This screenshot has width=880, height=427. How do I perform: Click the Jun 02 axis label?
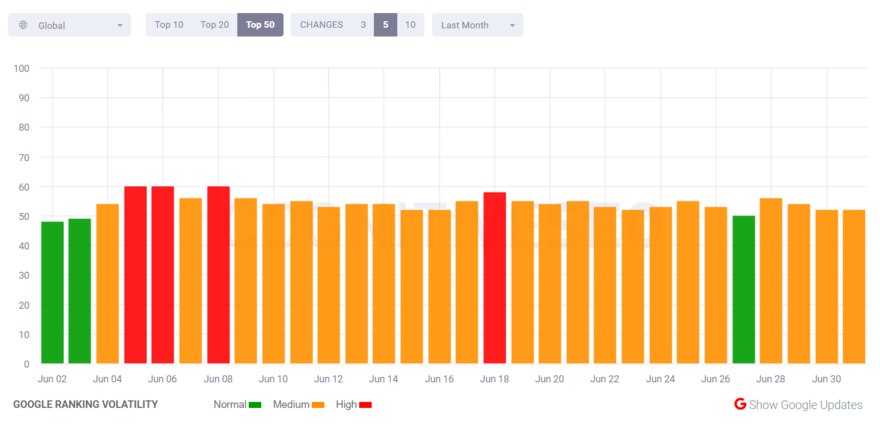tap(52, 379)
